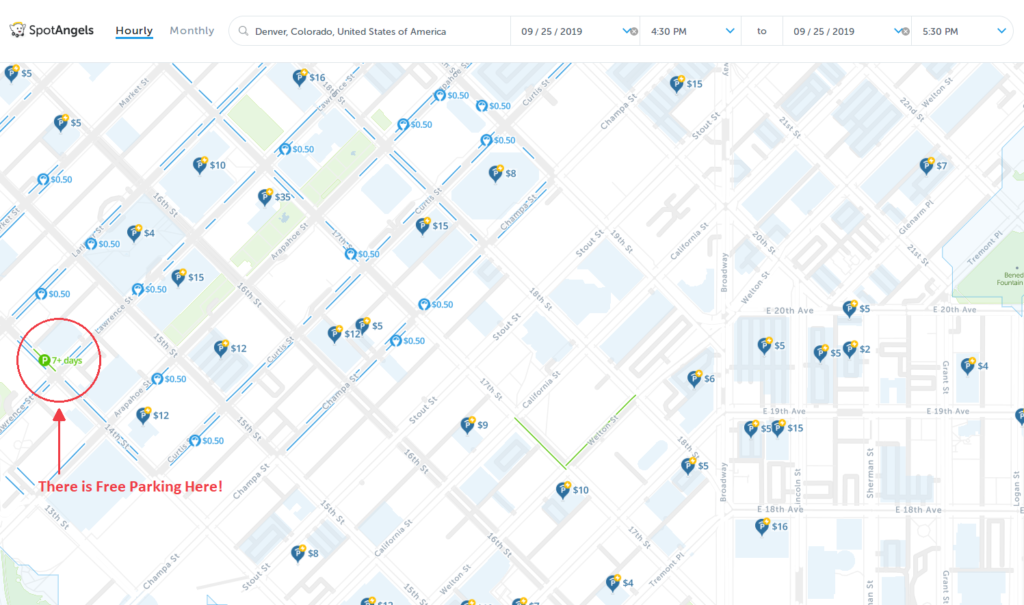Select the $7 parking pin near 22nd St
The image size is (1024, 605).
click(x=926, y=166)
